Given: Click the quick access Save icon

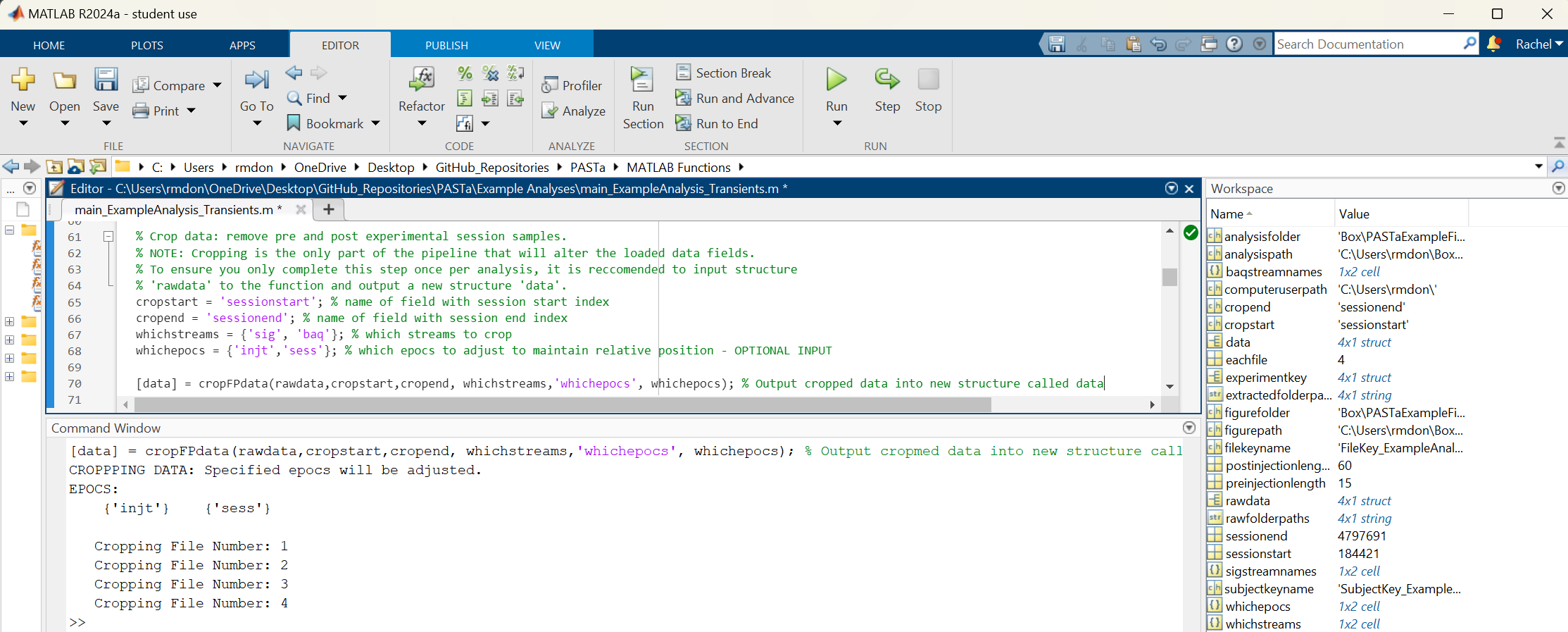Looking at the screenshot, I should tap(1056, 44).
